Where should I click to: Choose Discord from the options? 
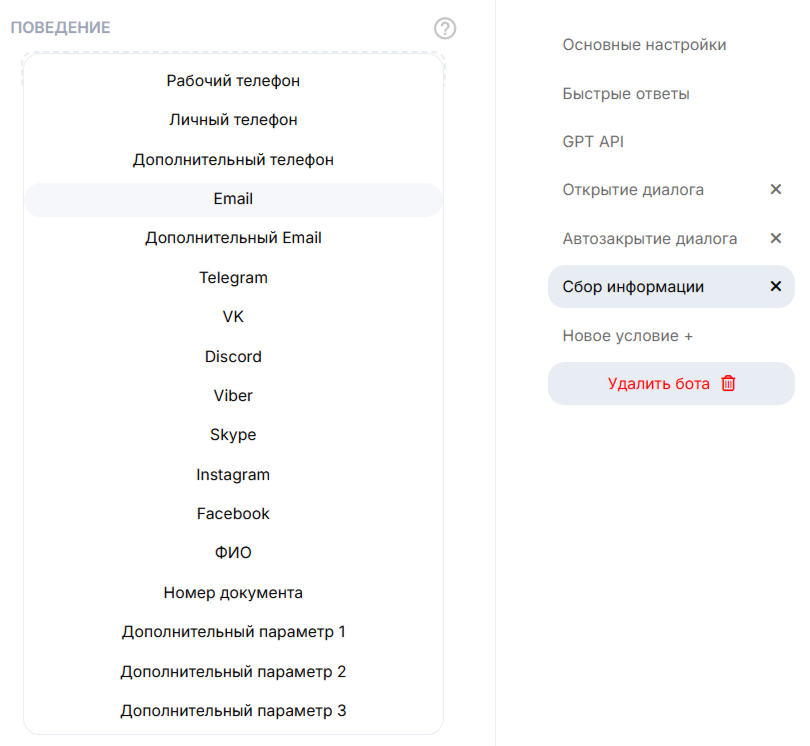pos(233,357)
